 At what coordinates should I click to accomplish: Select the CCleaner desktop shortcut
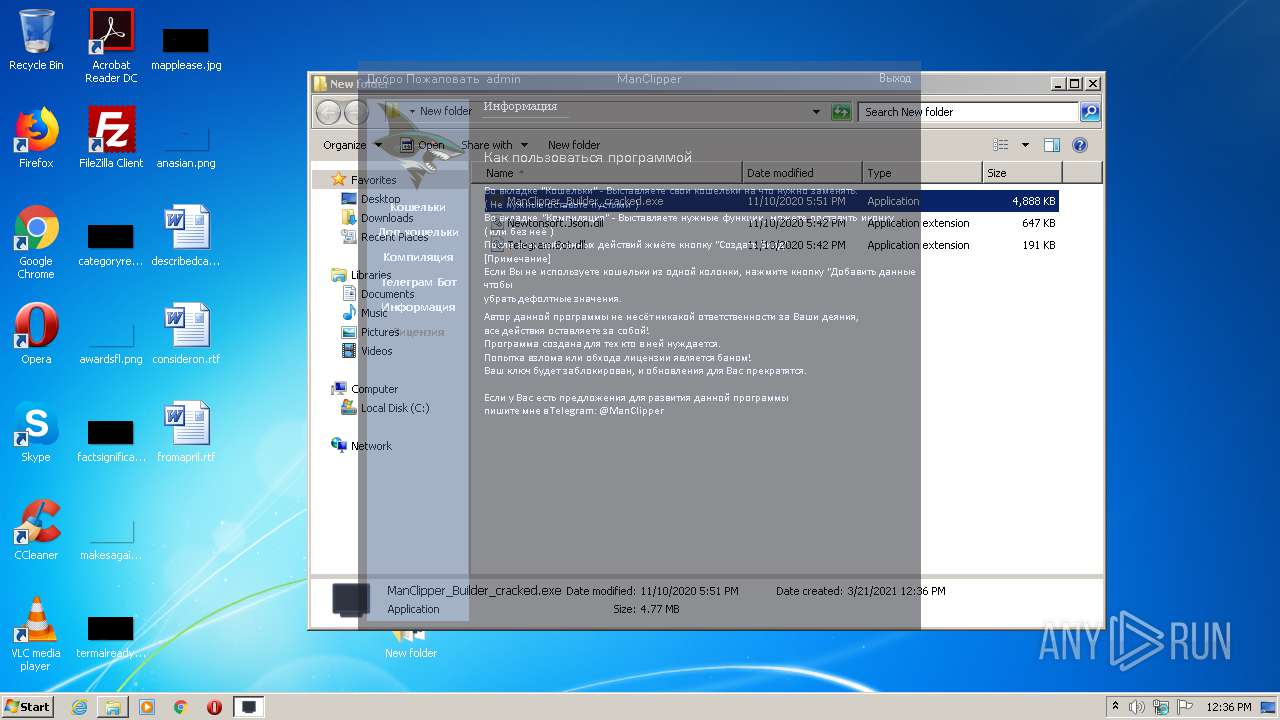(36, 530)
